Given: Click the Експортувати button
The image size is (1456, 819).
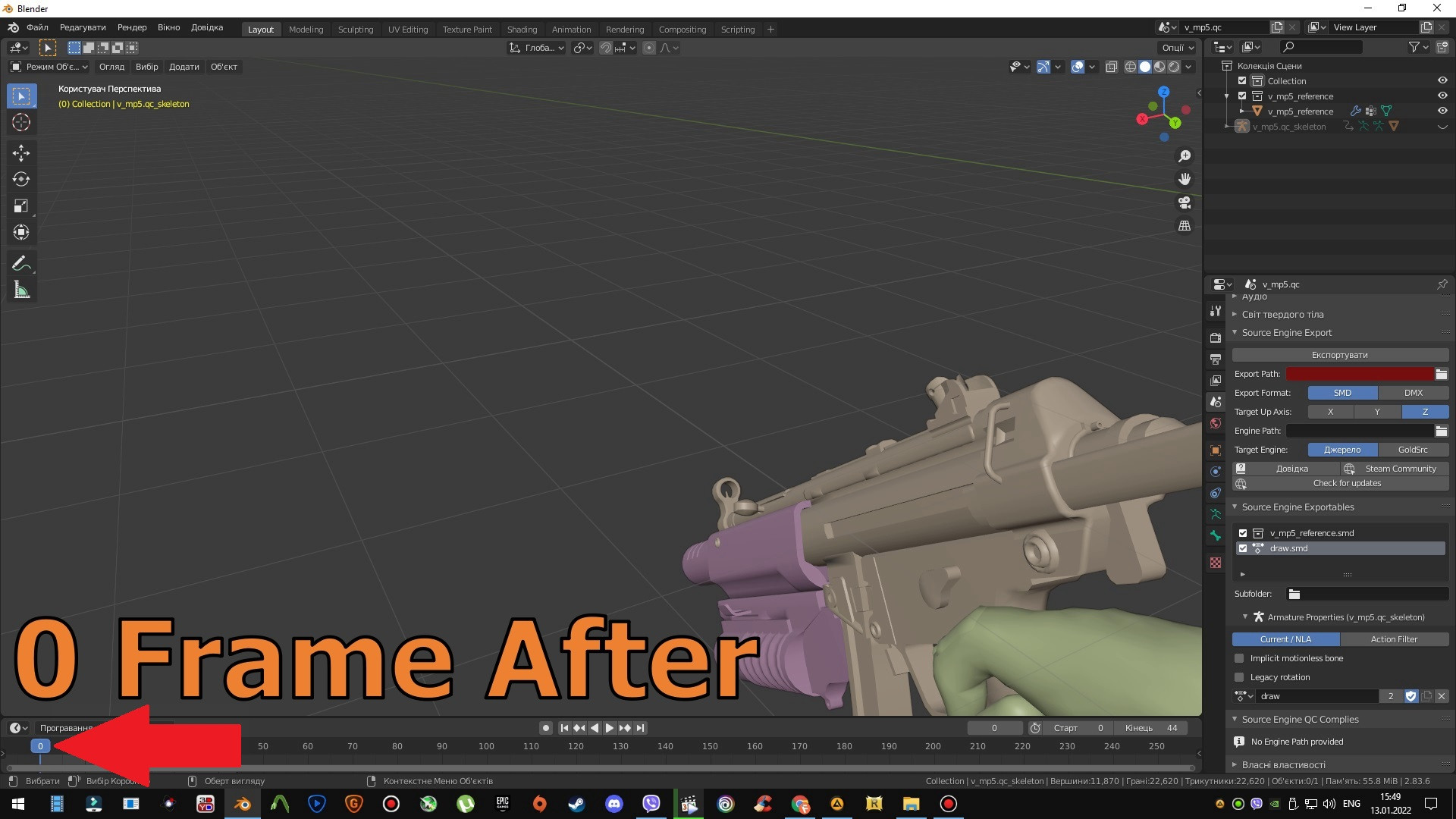Looking at the screenshot, I should click(1339, 354).
